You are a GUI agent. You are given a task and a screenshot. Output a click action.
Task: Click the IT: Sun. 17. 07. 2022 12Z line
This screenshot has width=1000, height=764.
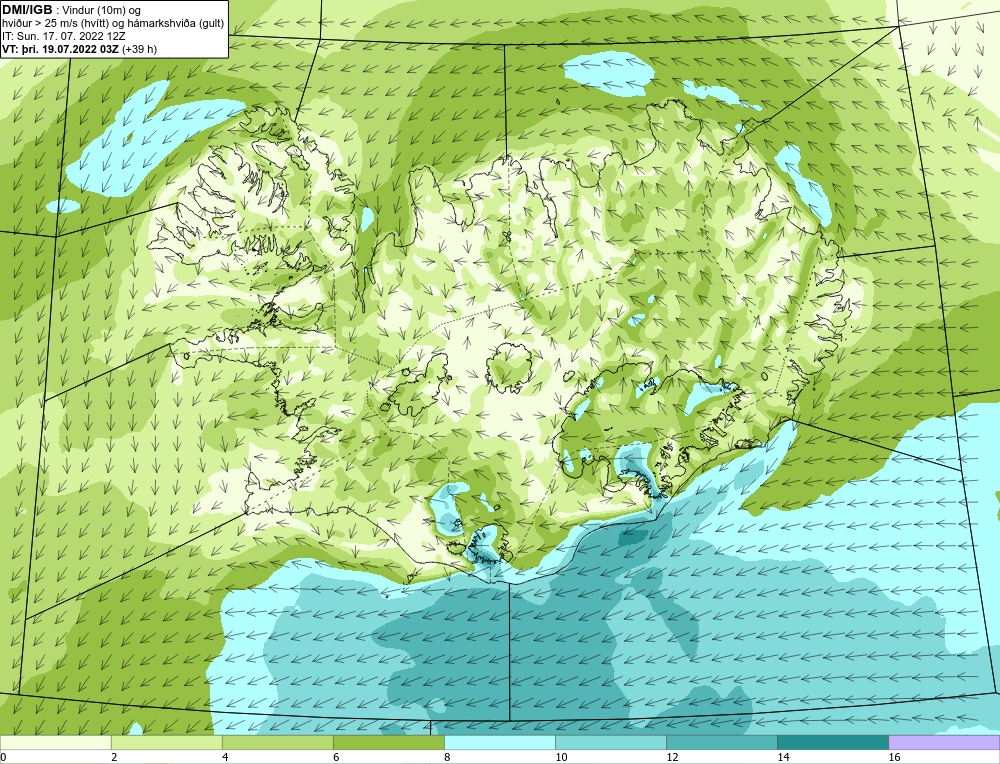tap(63, 36)
